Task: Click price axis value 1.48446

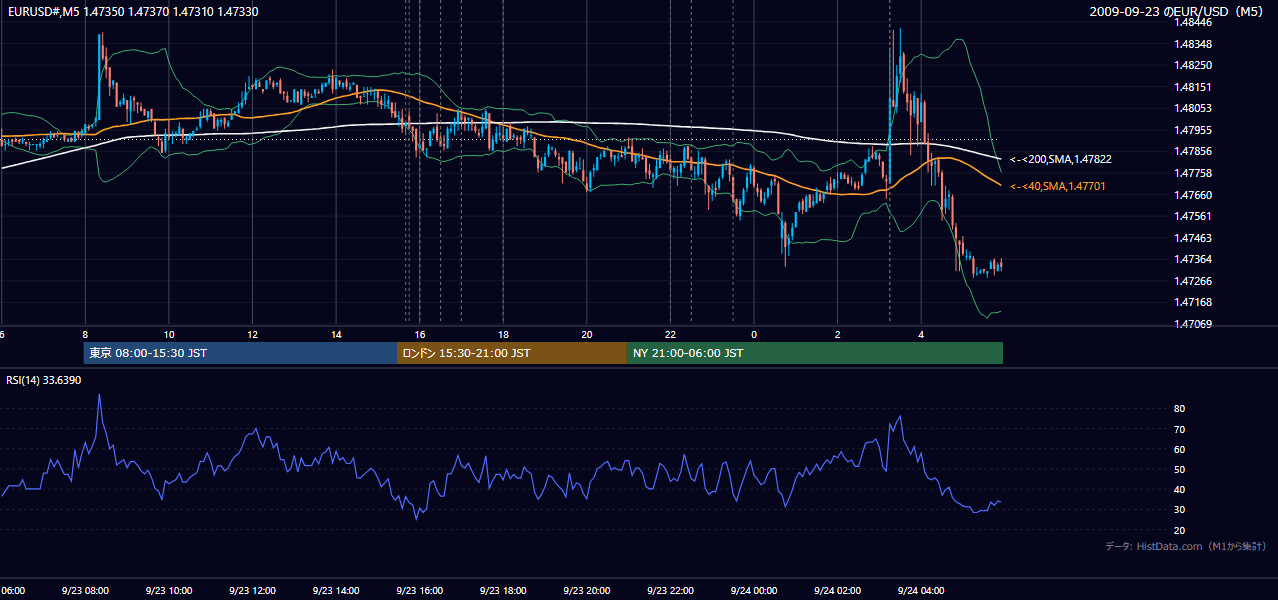Action: [1193, 22]
